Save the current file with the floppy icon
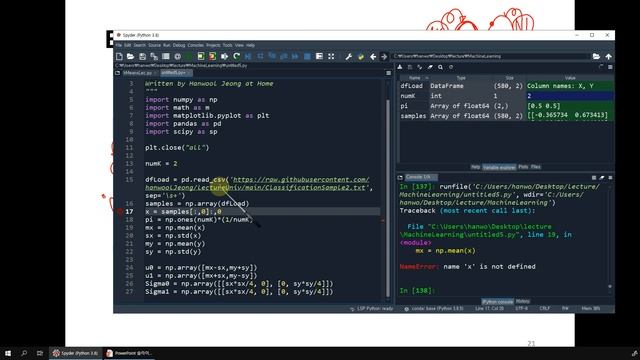 (142, 56)
